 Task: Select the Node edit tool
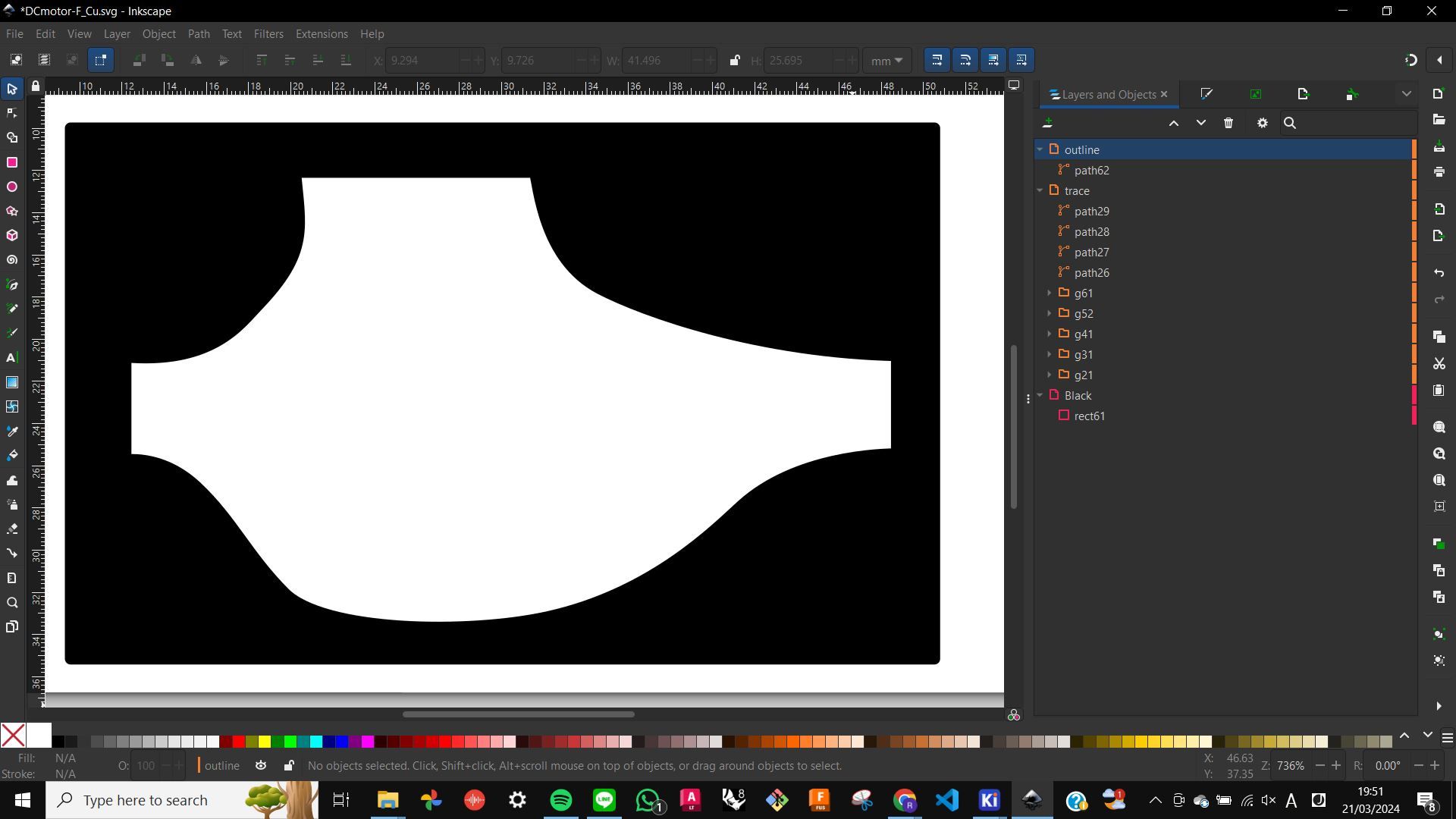(x=12, y=114)
